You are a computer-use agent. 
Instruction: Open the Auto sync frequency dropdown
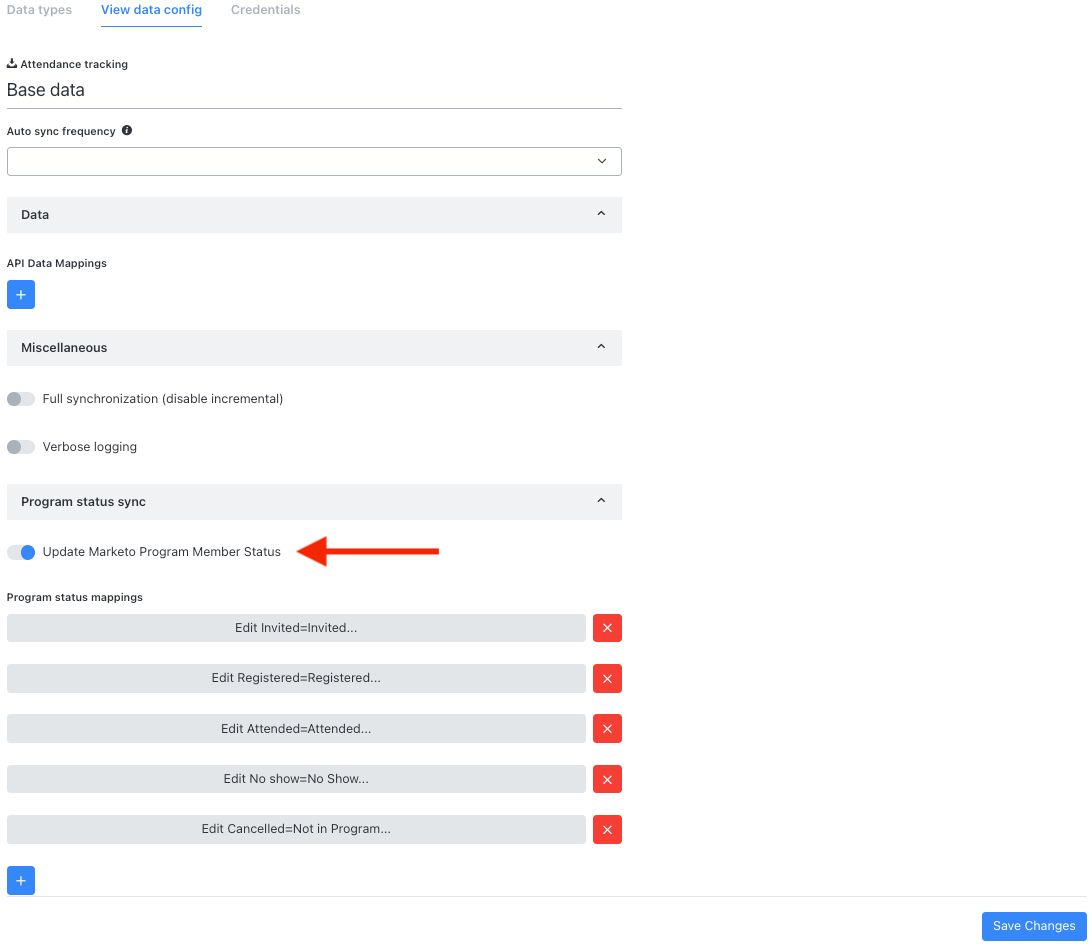tap(314, 162)
